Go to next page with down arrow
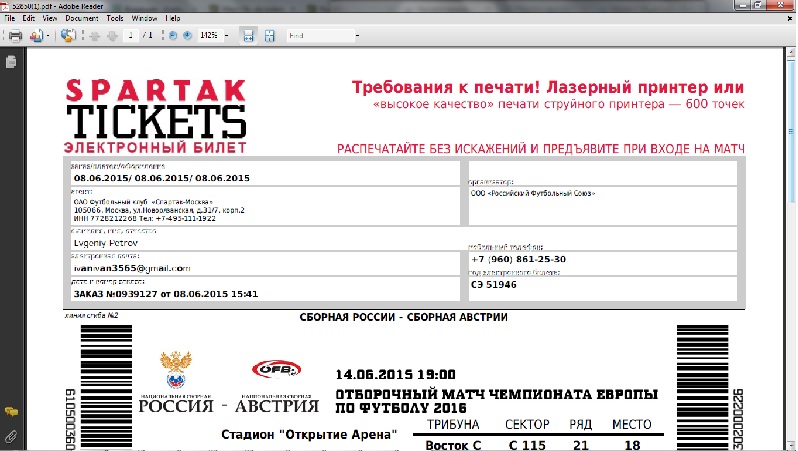This screenshot has width=798, height=451. coord(112,36)
